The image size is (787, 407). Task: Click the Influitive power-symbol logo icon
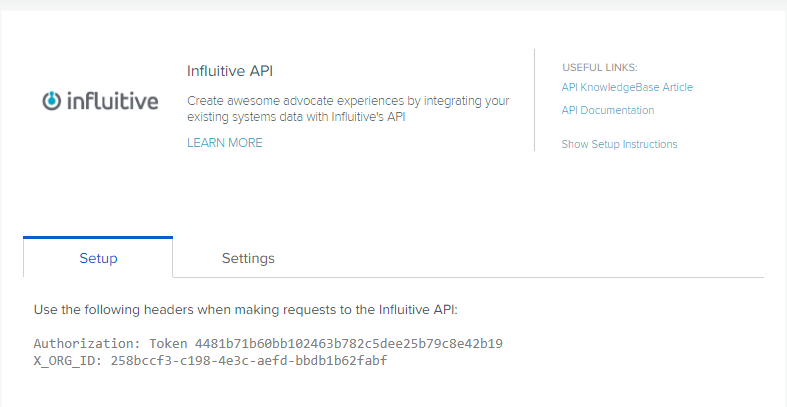click(51, 100)
